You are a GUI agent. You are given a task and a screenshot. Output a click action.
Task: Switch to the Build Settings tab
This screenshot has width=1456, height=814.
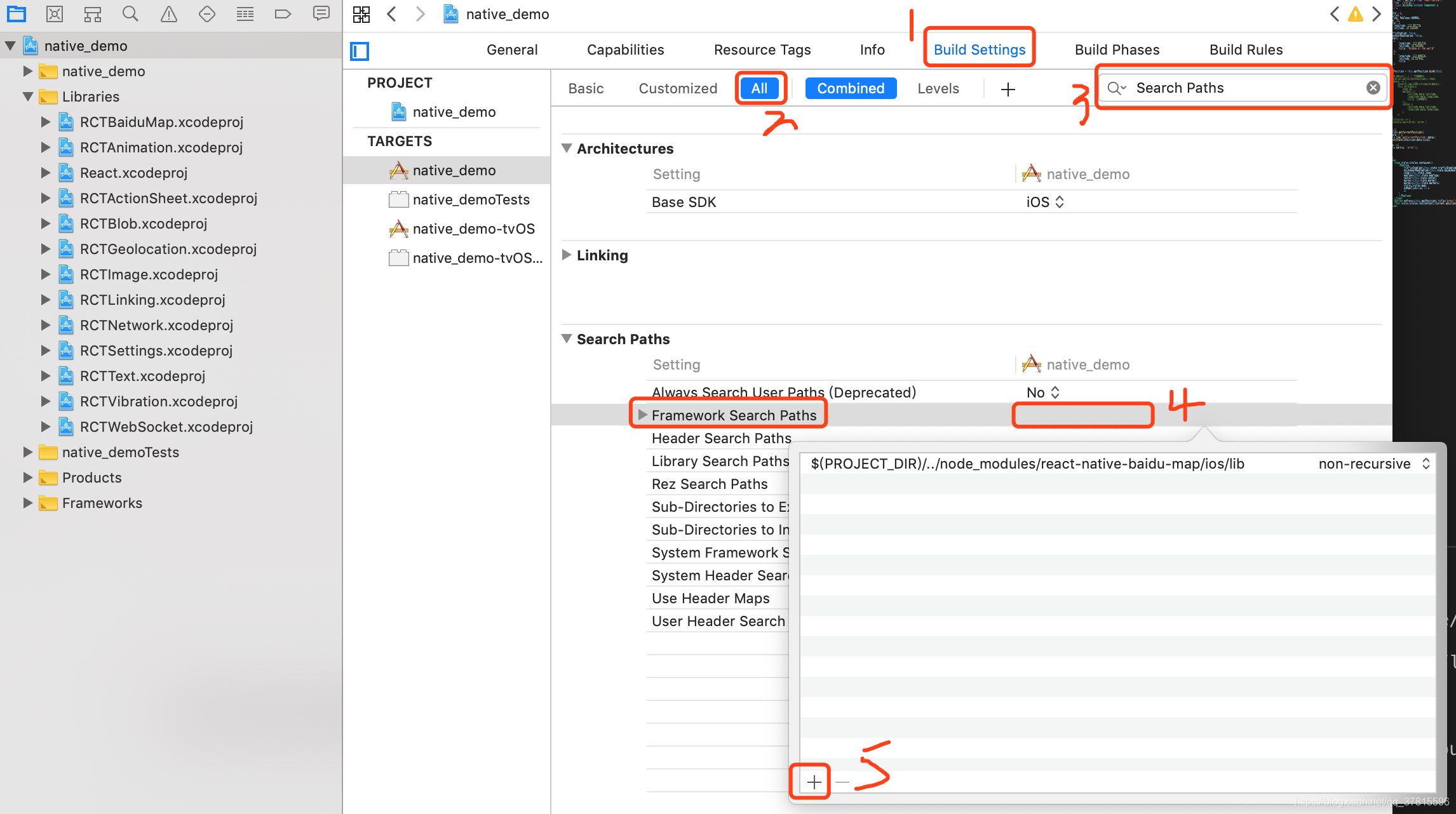coord(980,50)
